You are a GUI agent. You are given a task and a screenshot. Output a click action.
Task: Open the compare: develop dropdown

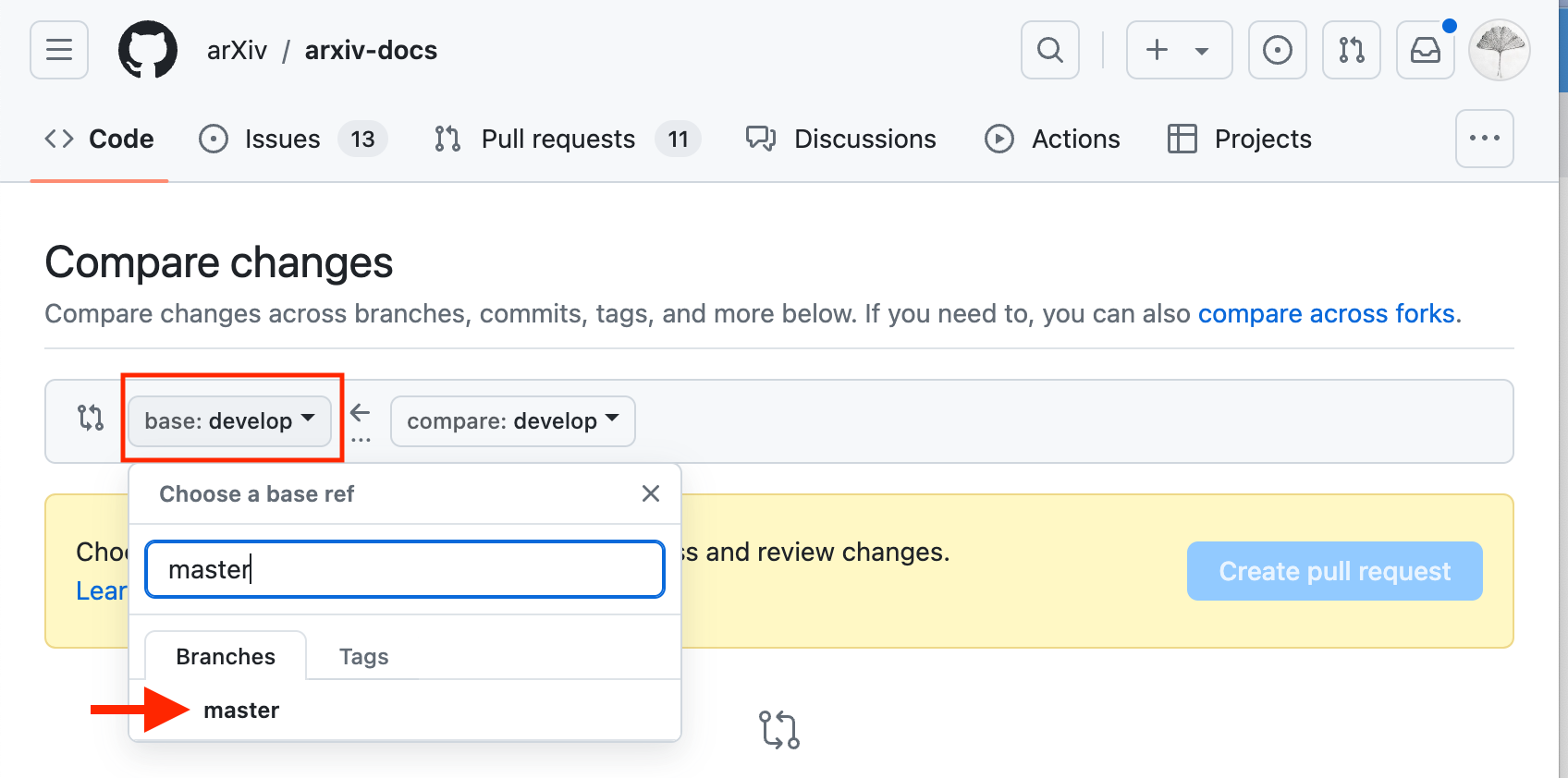click(x=512, y=421)
